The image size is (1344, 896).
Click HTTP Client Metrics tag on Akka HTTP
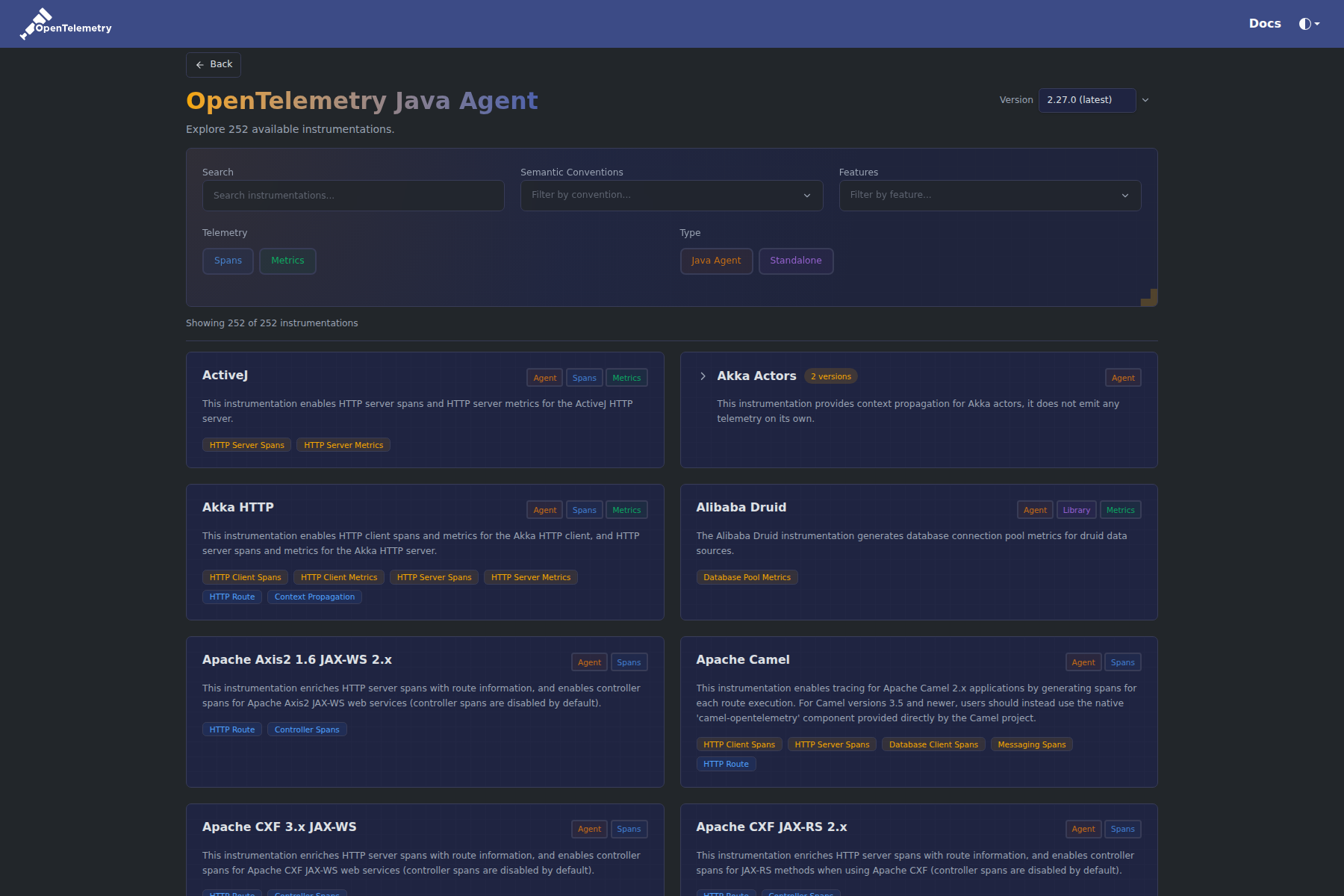click(339, 577)
